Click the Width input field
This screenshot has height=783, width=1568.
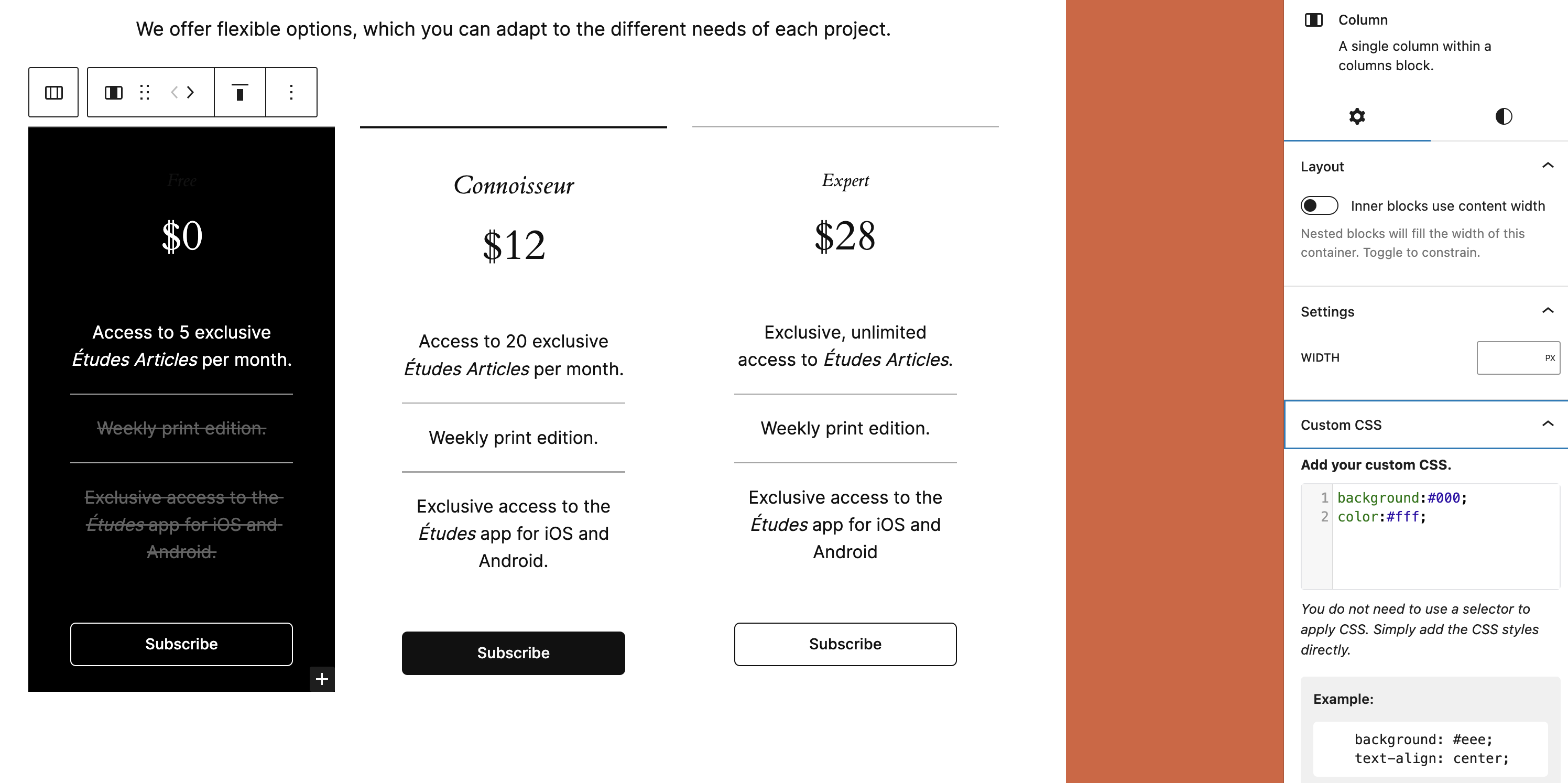tap(1508, 358)
